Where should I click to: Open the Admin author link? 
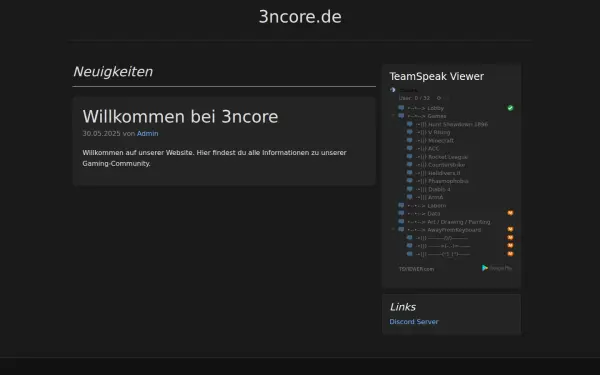(147, 134)
